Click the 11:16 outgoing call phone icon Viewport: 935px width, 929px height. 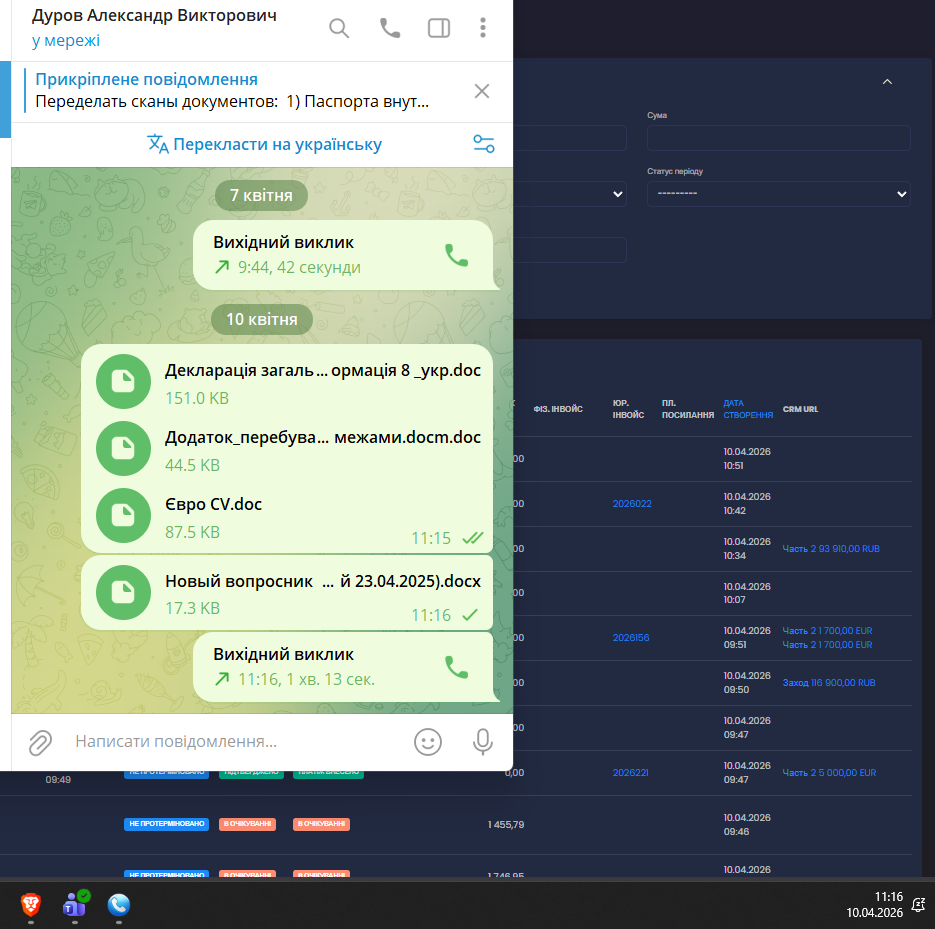pyautogui.click(x=457, y=667)
